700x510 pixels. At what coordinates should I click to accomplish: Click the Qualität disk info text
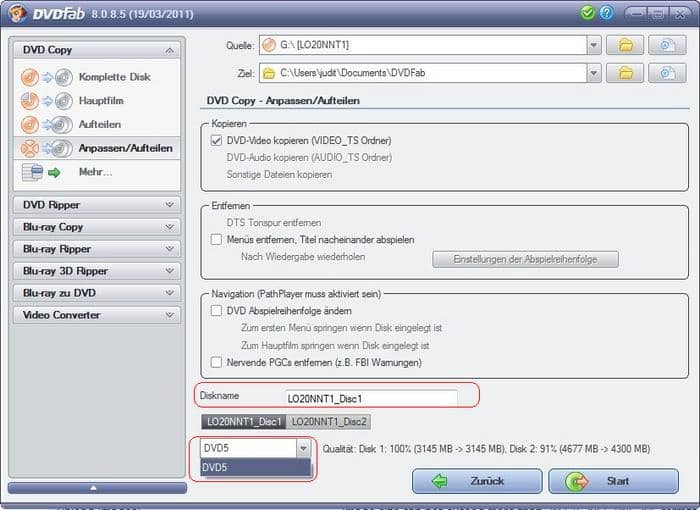(487, 449)
